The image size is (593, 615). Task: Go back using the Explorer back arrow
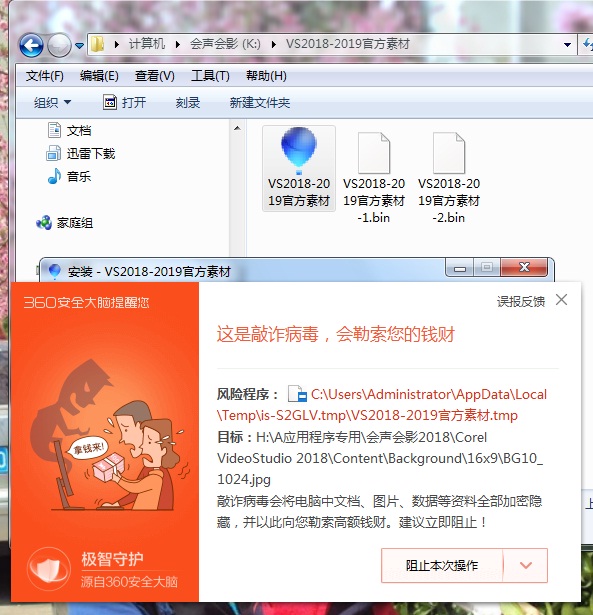pyautogui.click(x=31, y=45)
